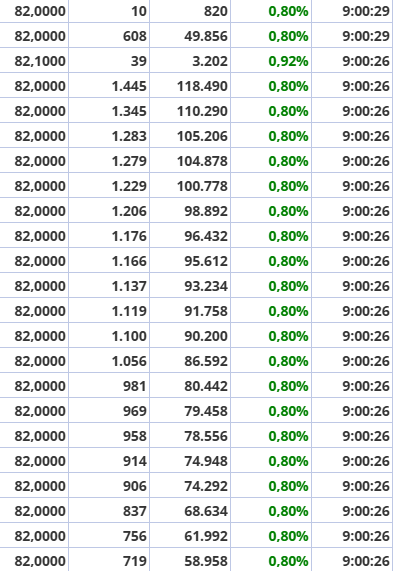Click volume cell reading 1.166
Screen dimensions: 395x576
(109, 261)
